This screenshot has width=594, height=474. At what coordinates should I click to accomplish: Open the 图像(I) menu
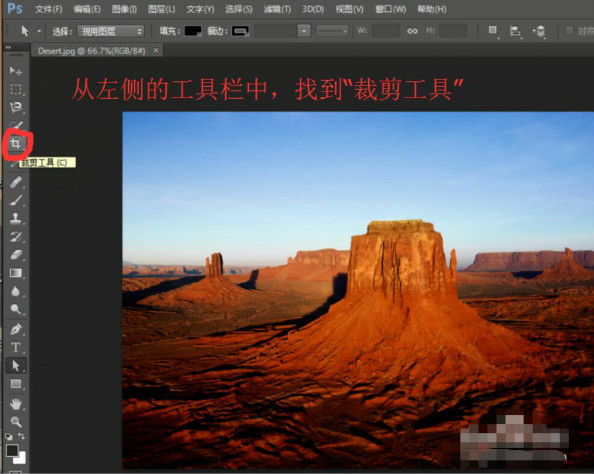click(124, 9)
